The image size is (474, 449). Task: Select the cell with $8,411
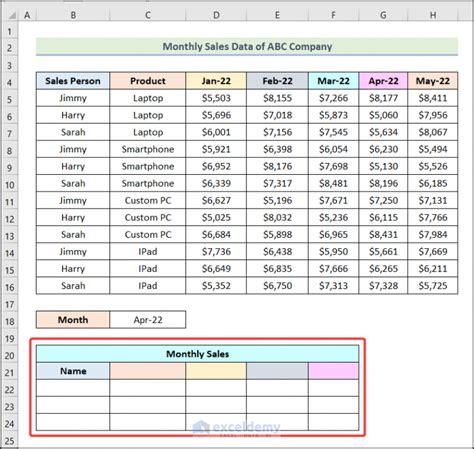433,98
